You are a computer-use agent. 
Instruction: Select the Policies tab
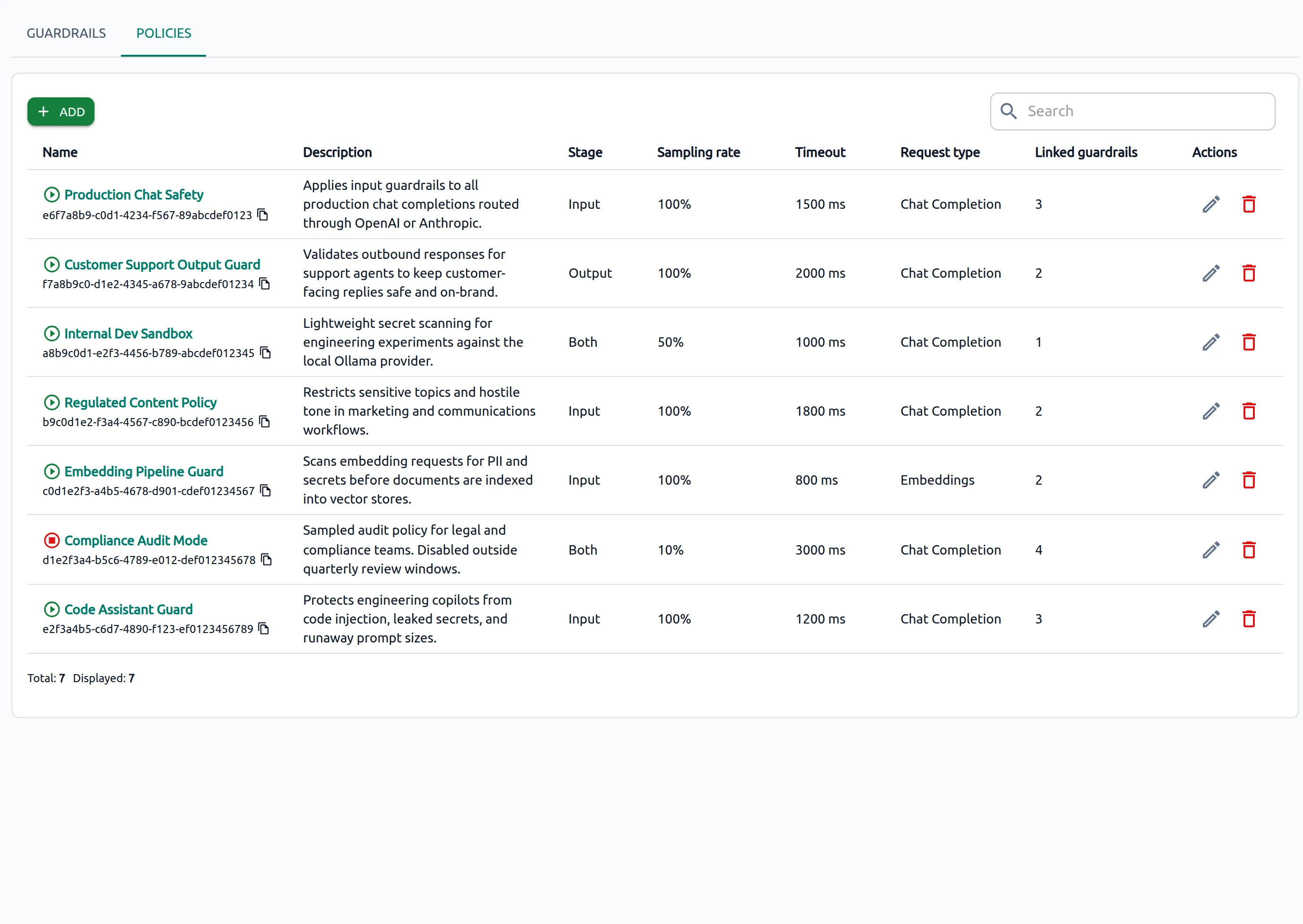point(163,33)
